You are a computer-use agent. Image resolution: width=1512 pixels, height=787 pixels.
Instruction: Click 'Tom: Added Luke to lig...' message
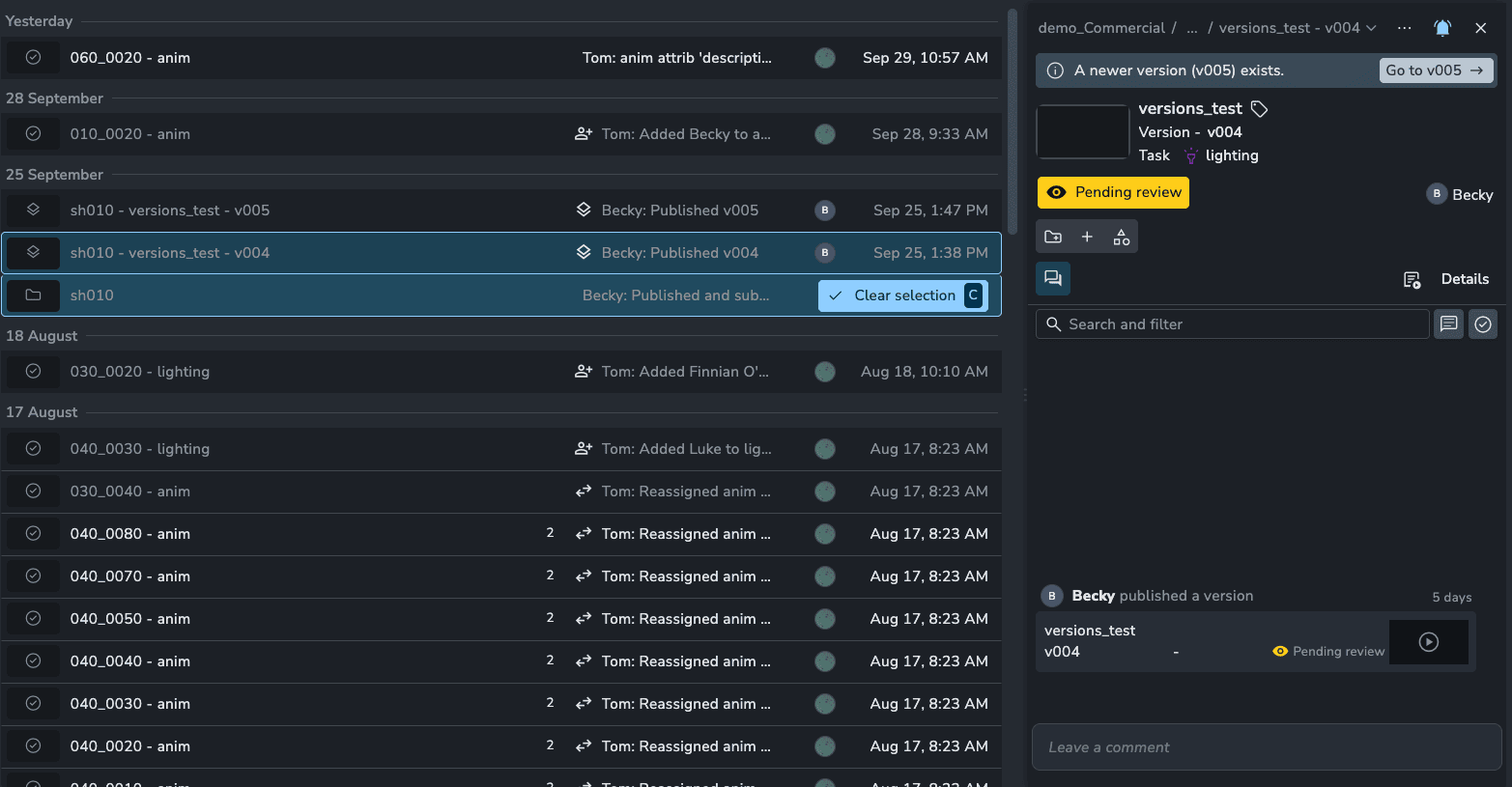(686, 449)
